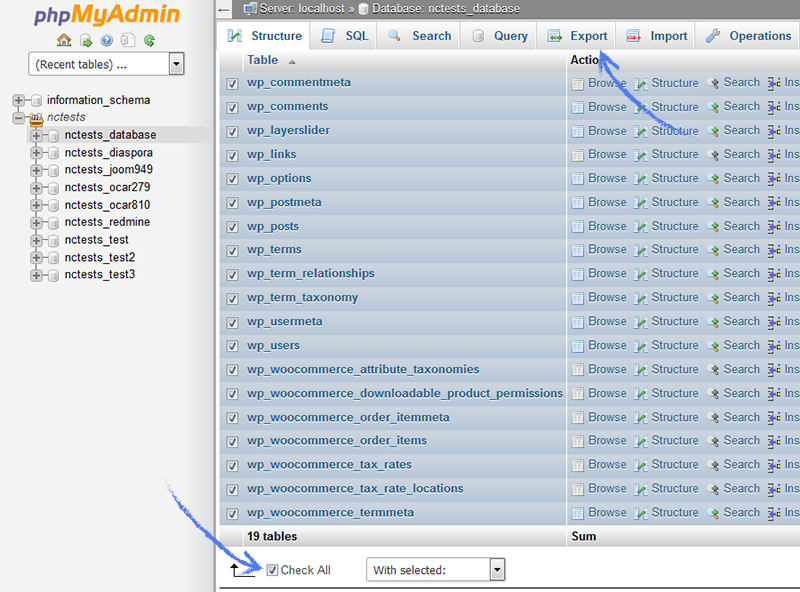Click Browse icon for wp_woocommerce_order_items row
Image resolution: width=800 pixels, height=592 pixels.
tap(578, 441)
